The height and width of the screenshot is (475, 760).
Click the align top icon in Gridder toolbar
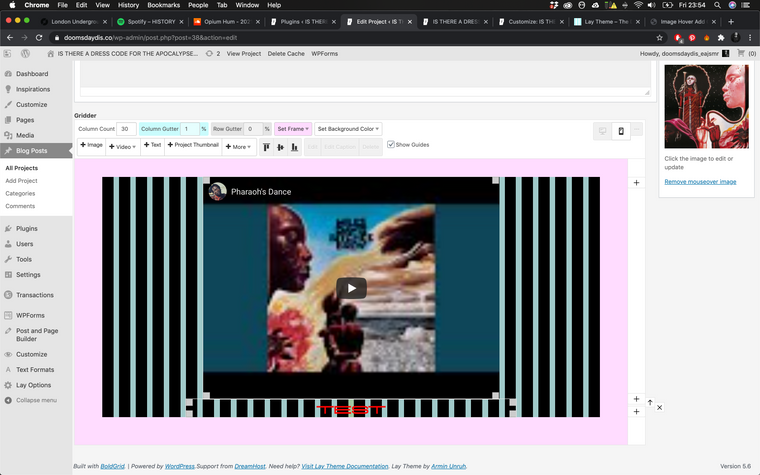pos(266,147)
